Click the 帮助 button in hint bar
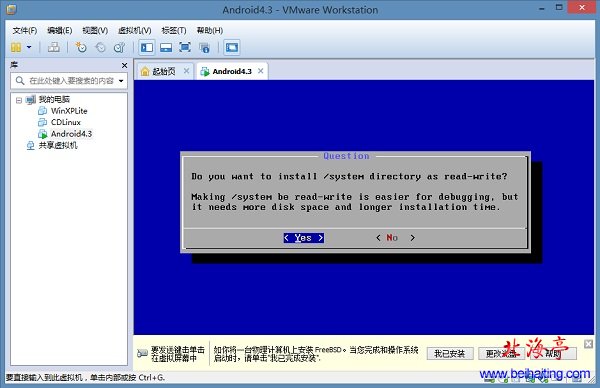This screenshot has height=388, width=600. click(x=553, y=354)
